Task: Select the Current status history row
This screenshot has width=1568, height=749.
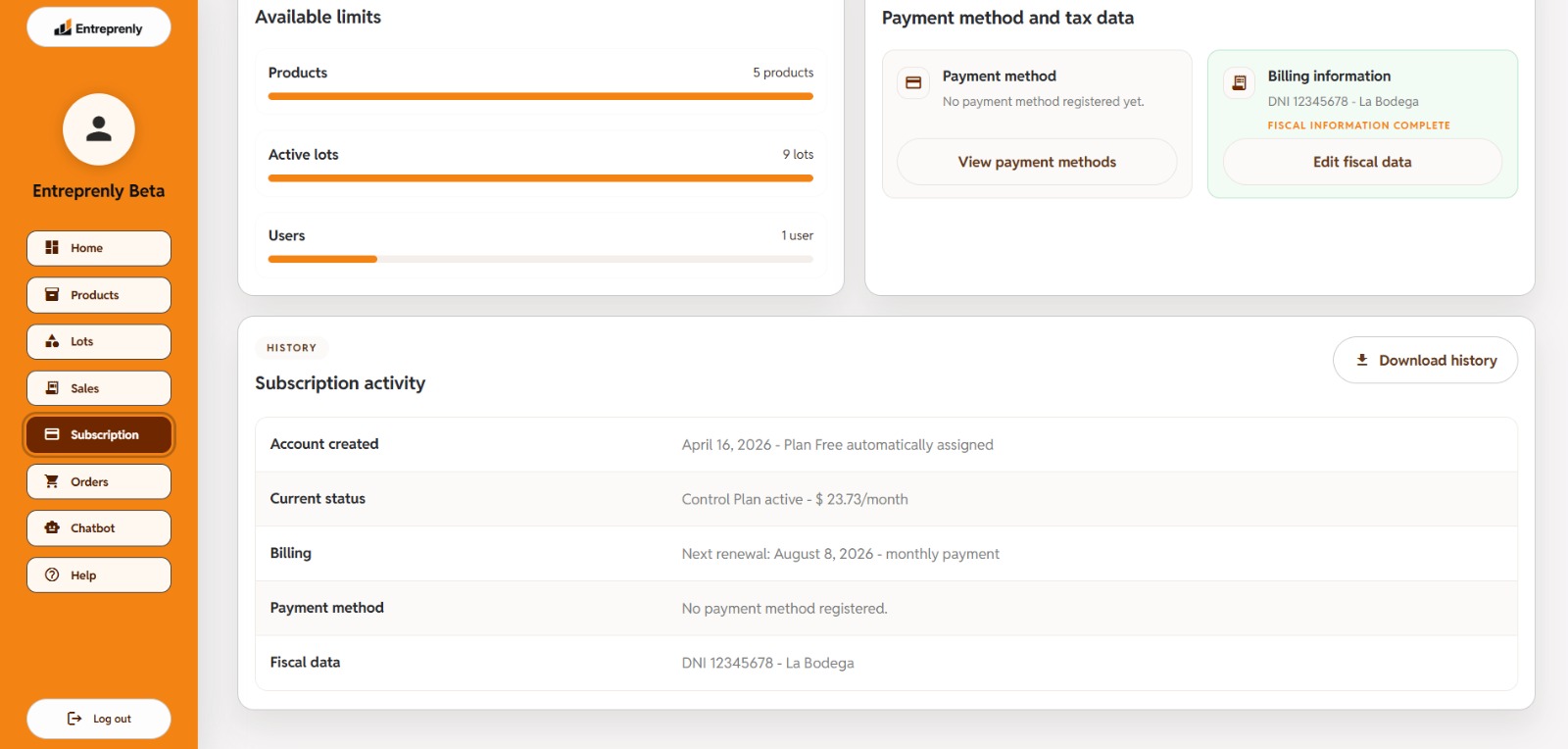Action: click(886, 499)
